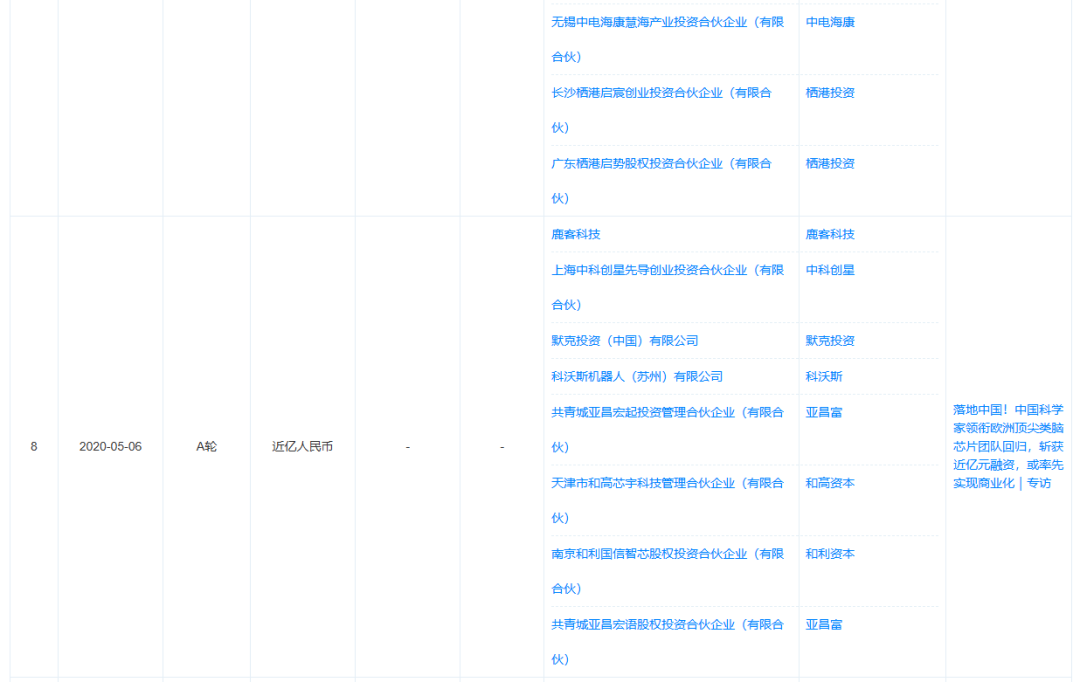Open 鹿客科技 company name link
Screen dimensions: 1080x682
[x=576, y=234]
